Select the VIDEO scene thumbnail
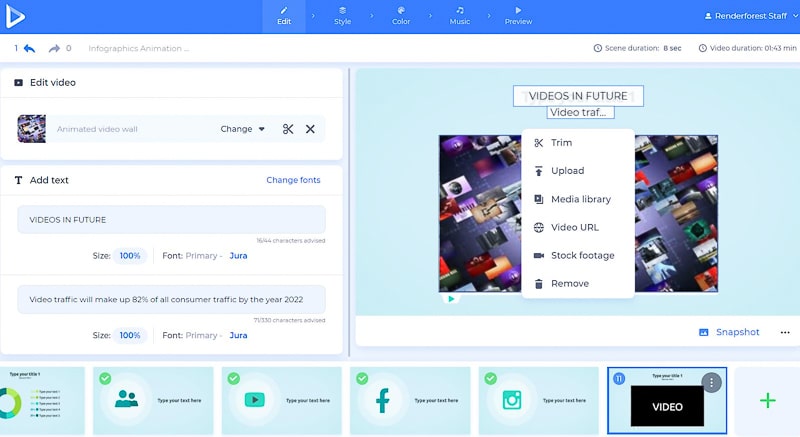The width and height of the screenshot is (800, 437). (667, 401)
